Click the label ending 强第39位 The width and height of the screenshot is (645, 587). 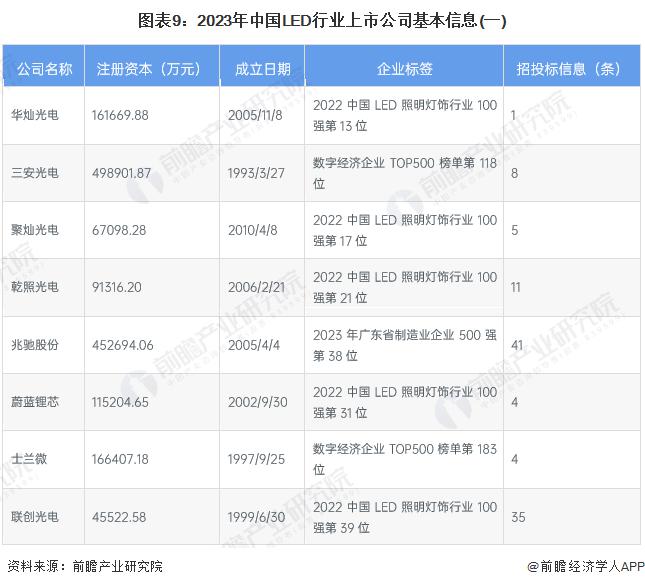[405, 517]
